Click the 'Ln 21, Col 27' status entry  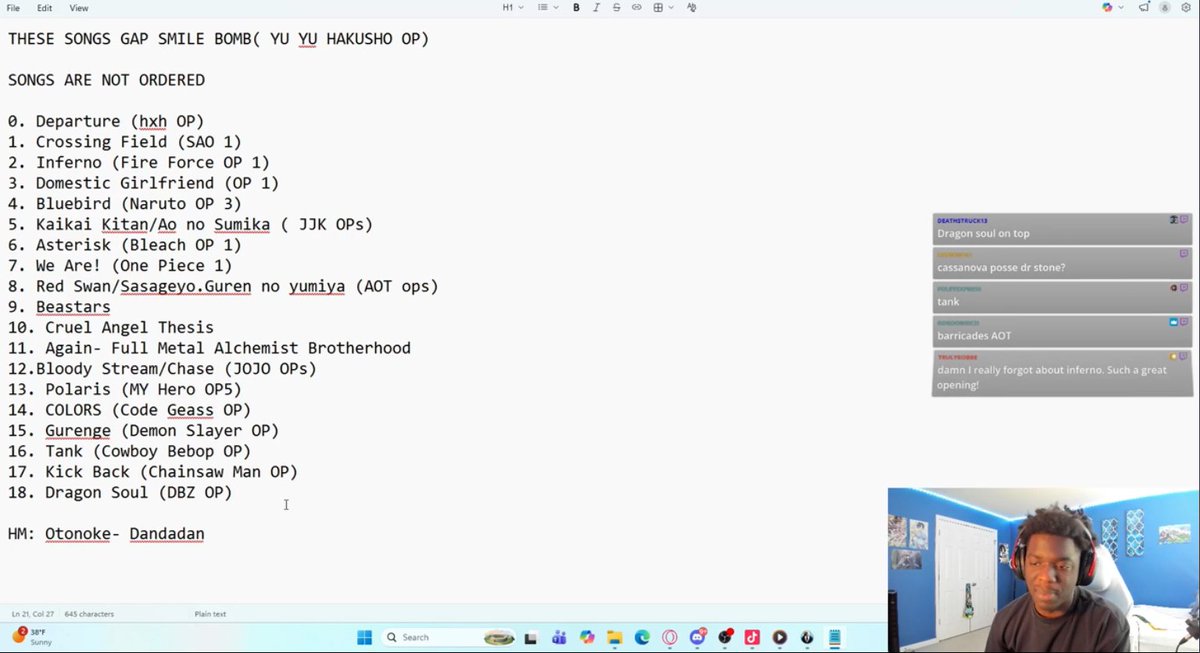tap(33, 614)
